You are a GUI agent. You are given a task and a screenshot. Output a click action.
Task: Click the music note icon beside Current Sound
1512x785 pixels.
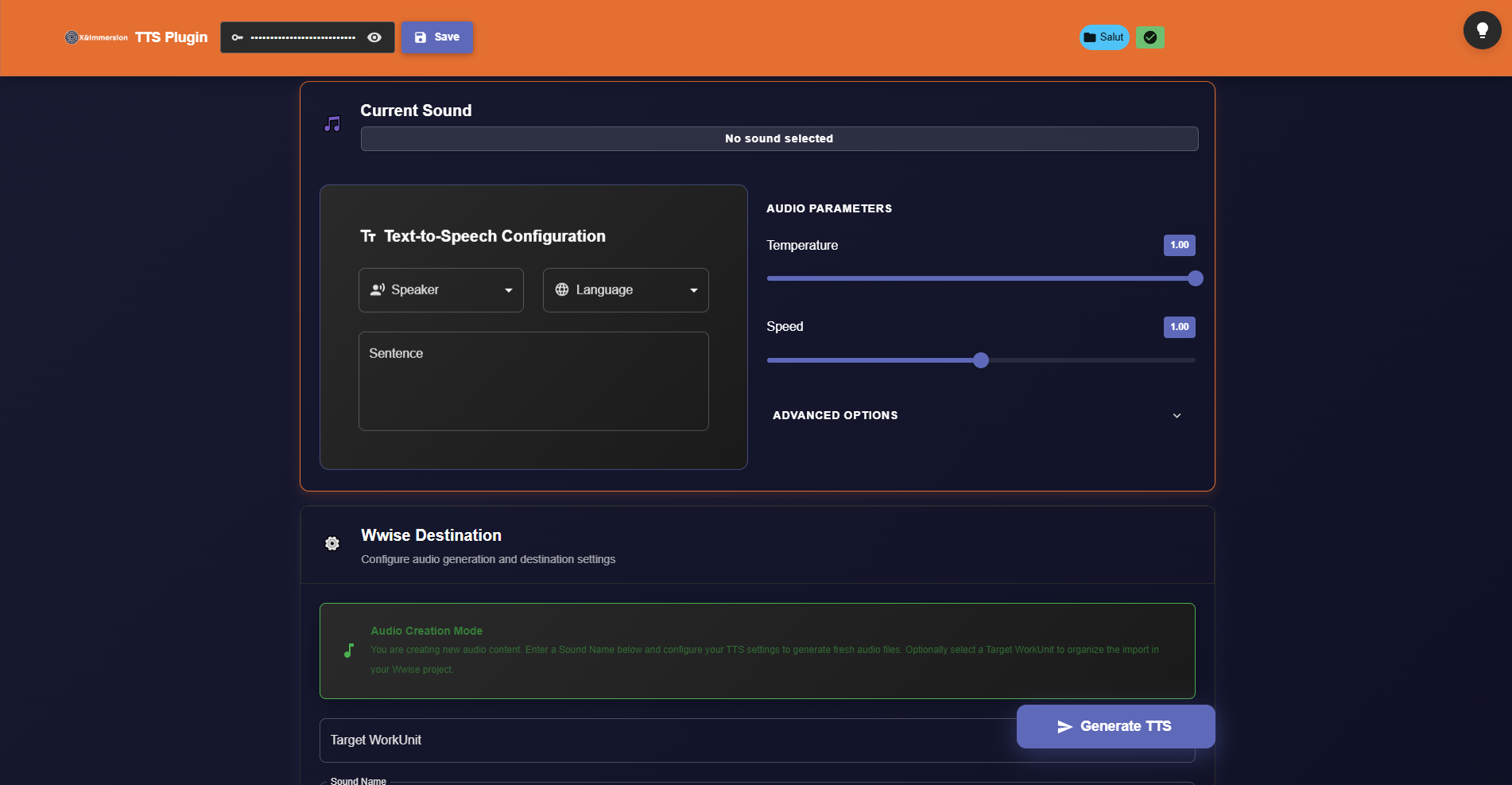(332, 124)
